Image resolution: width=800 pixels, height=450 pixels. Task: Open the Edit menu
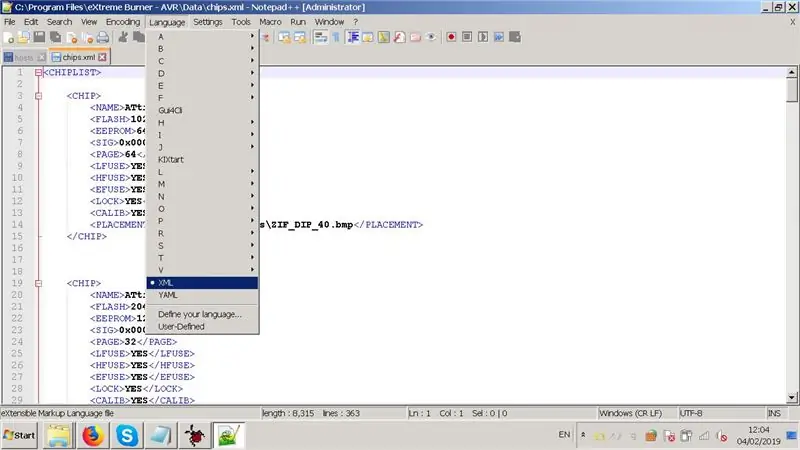pos(31,22)
